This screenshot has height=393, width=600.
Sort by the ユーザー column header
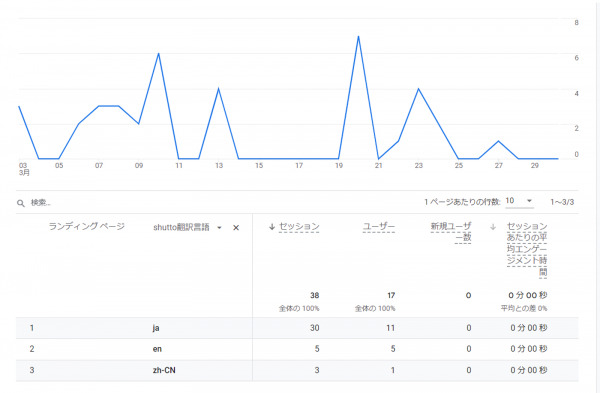pyautogui.click(x=379, y=227)
